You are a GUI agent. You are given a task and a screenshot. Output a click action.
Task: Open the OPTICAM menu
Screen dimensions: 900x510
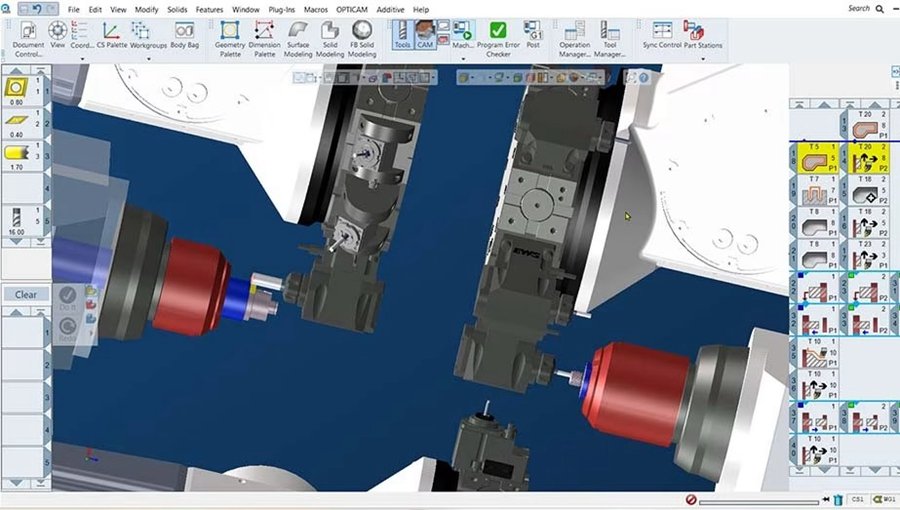(352, 10)
